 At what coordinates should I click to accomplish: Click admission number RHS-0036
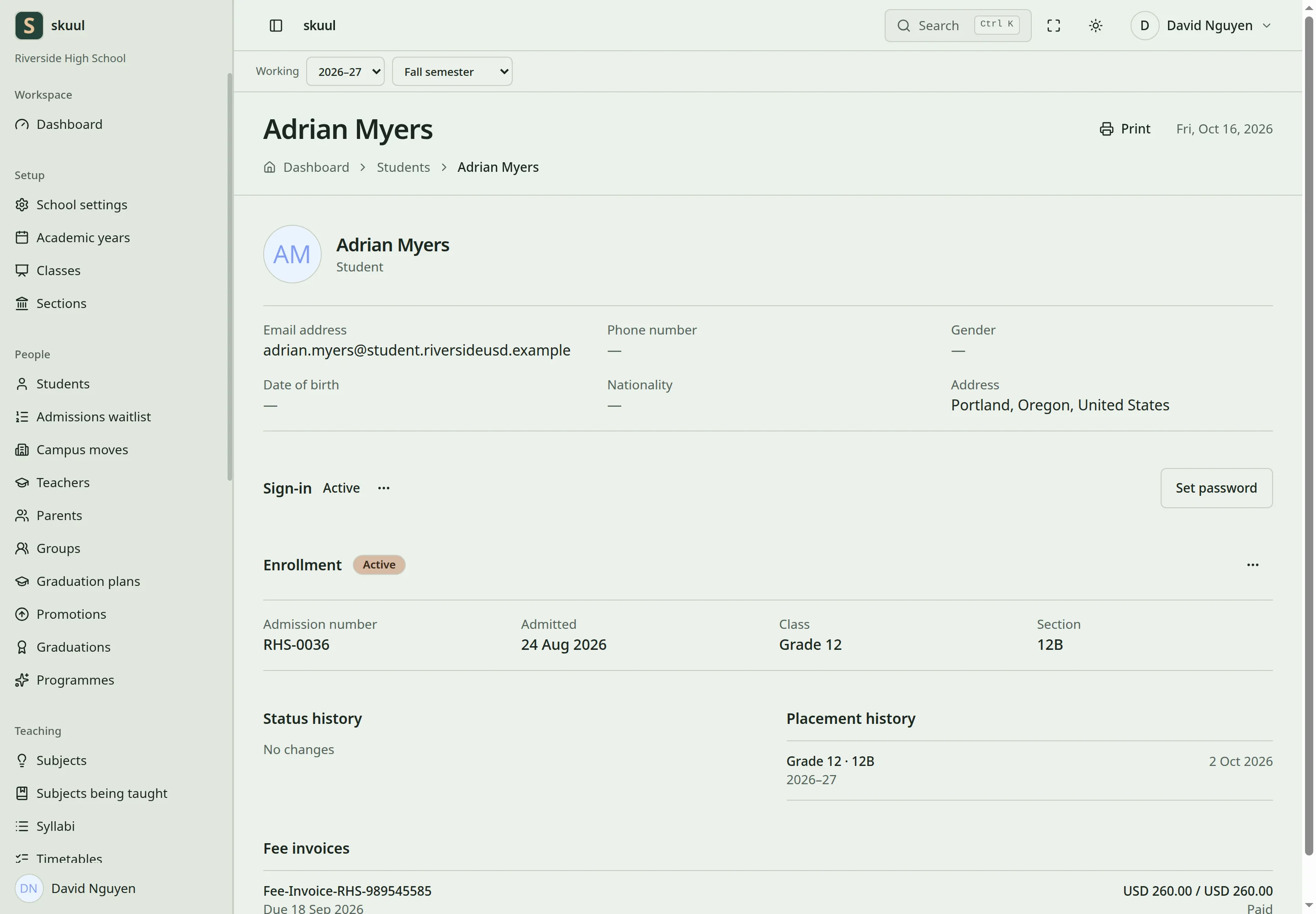coord(296,644)
